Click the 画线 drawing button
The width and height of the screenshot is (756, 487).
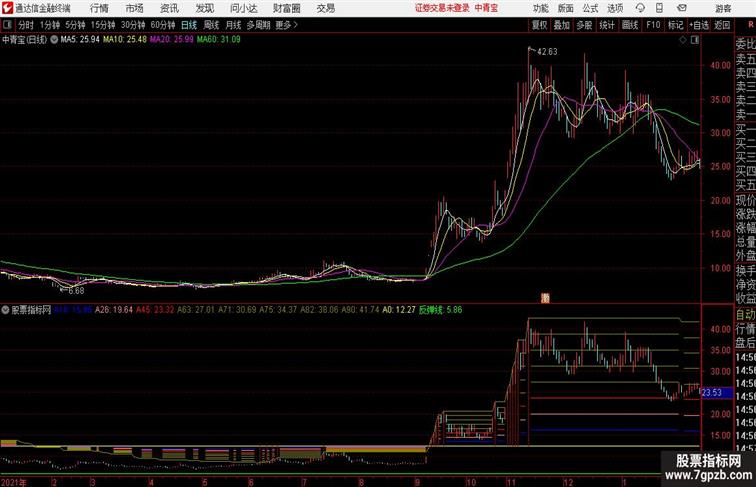pyautogui.click(x=630, y=25)
